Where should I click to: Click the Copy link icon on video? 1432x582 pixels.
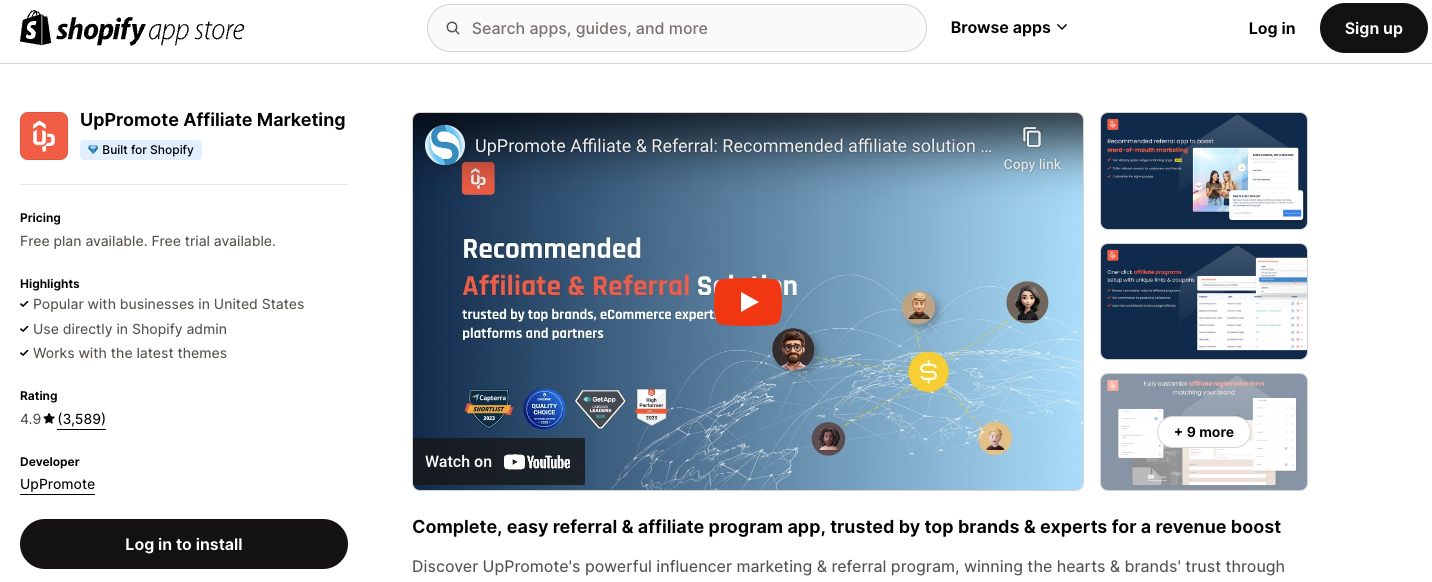[x=1032, y=138]
